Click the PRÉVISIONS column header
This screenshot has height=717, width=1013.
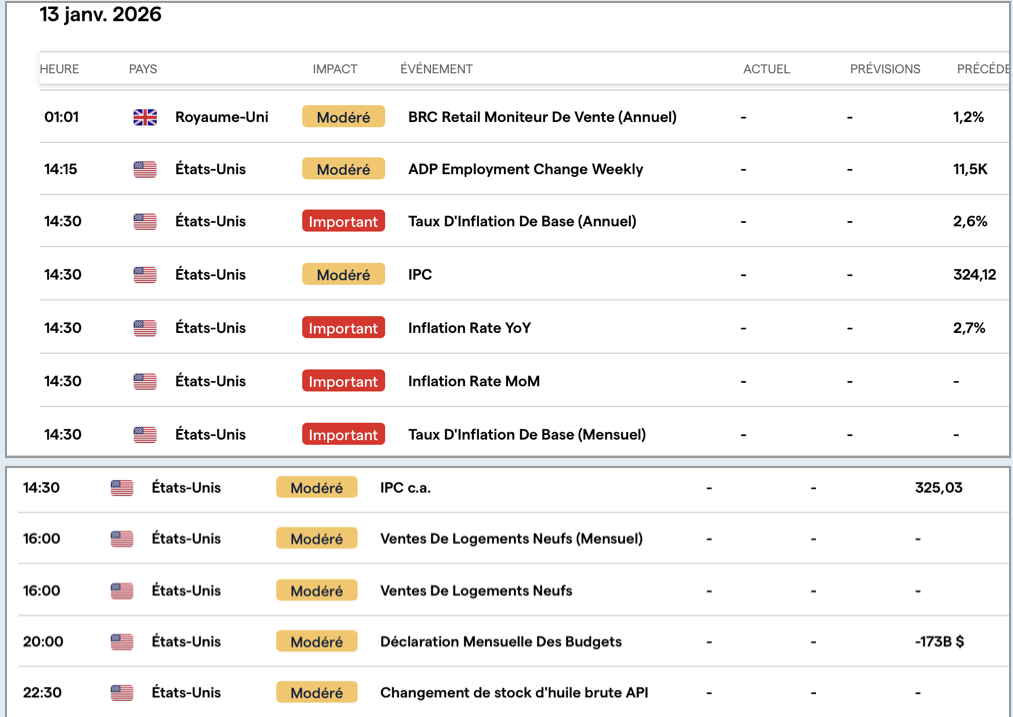(885, 69)
